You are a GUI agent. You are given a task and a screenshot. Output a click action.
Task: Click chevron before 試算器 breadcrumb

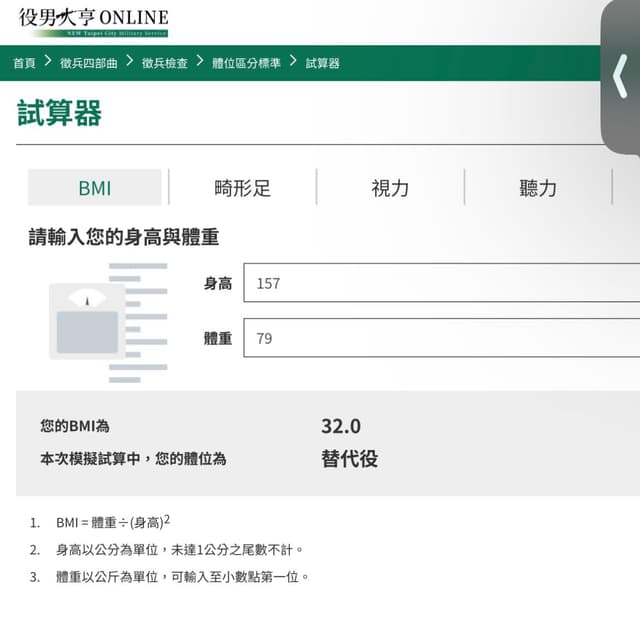pos(293,62)
